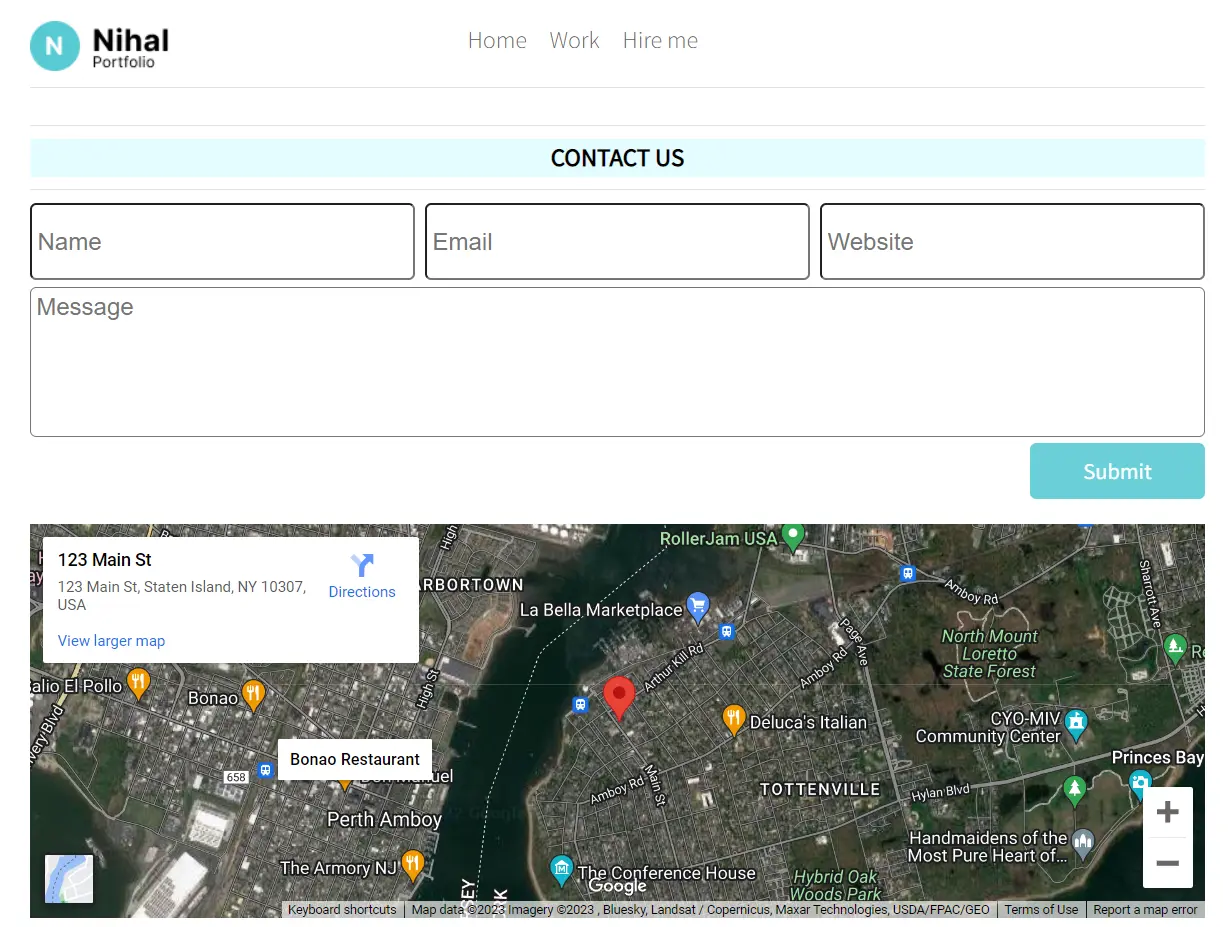
Task: Click the RollerJam USA green pin
Action: (x=793, y=536)
